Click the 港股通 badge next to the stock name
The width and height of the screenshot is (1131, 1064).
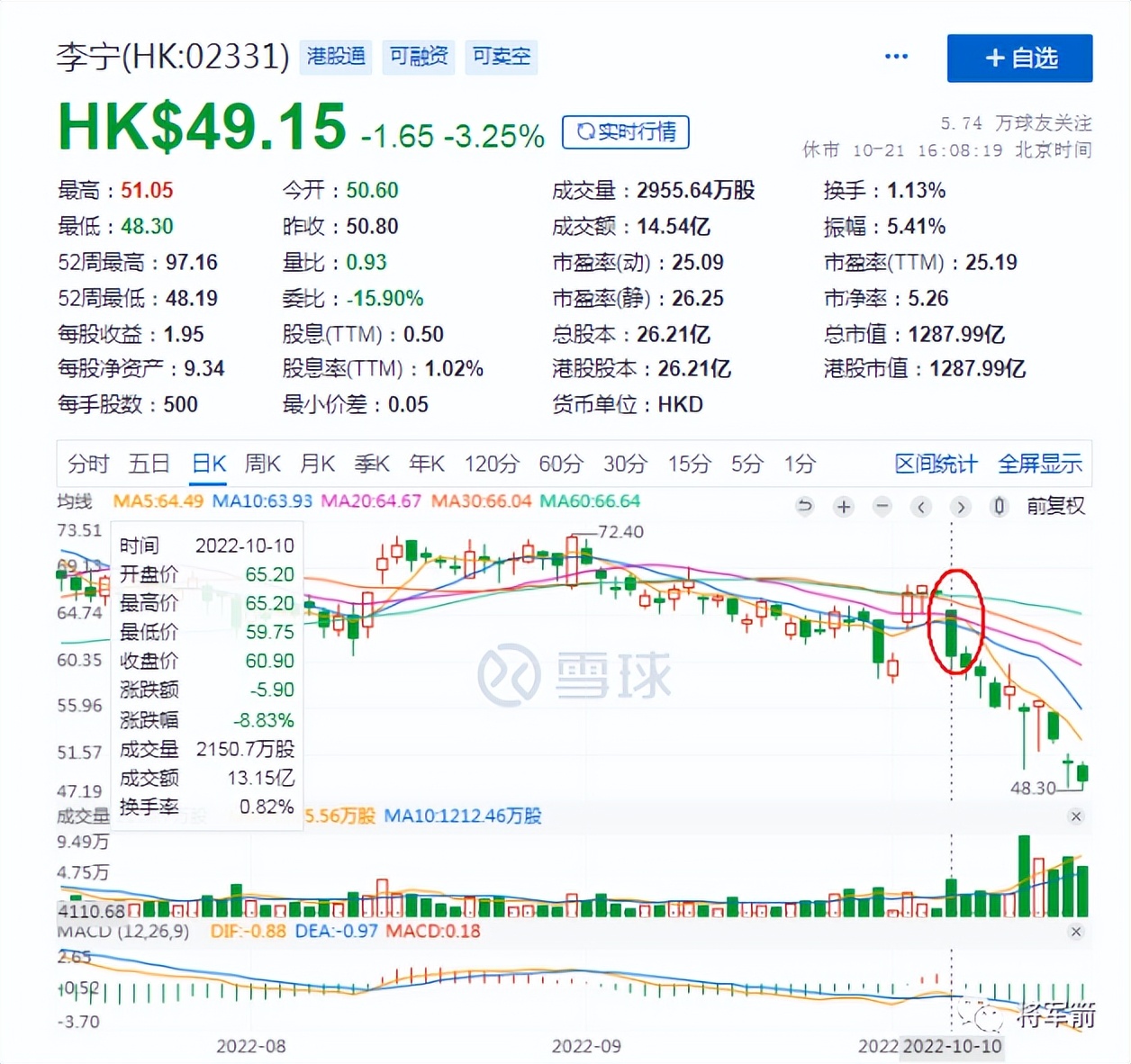335,56
